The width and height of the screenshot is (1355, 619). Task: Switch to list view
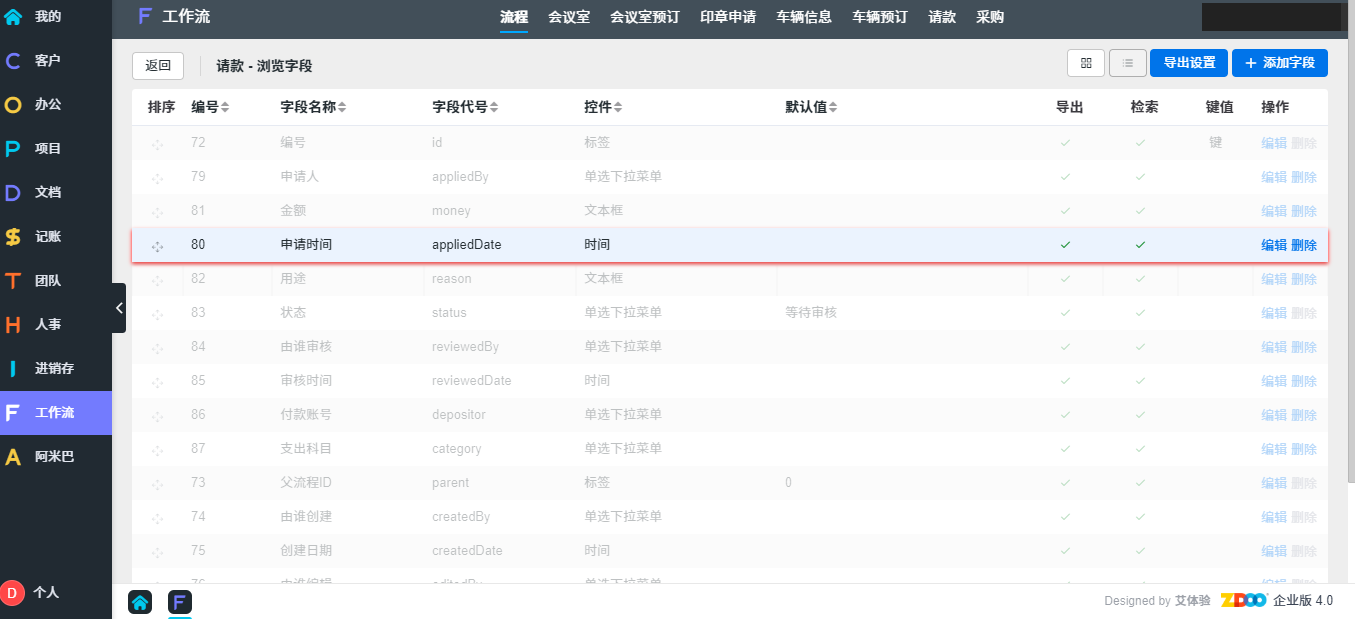pos(1128,63)
